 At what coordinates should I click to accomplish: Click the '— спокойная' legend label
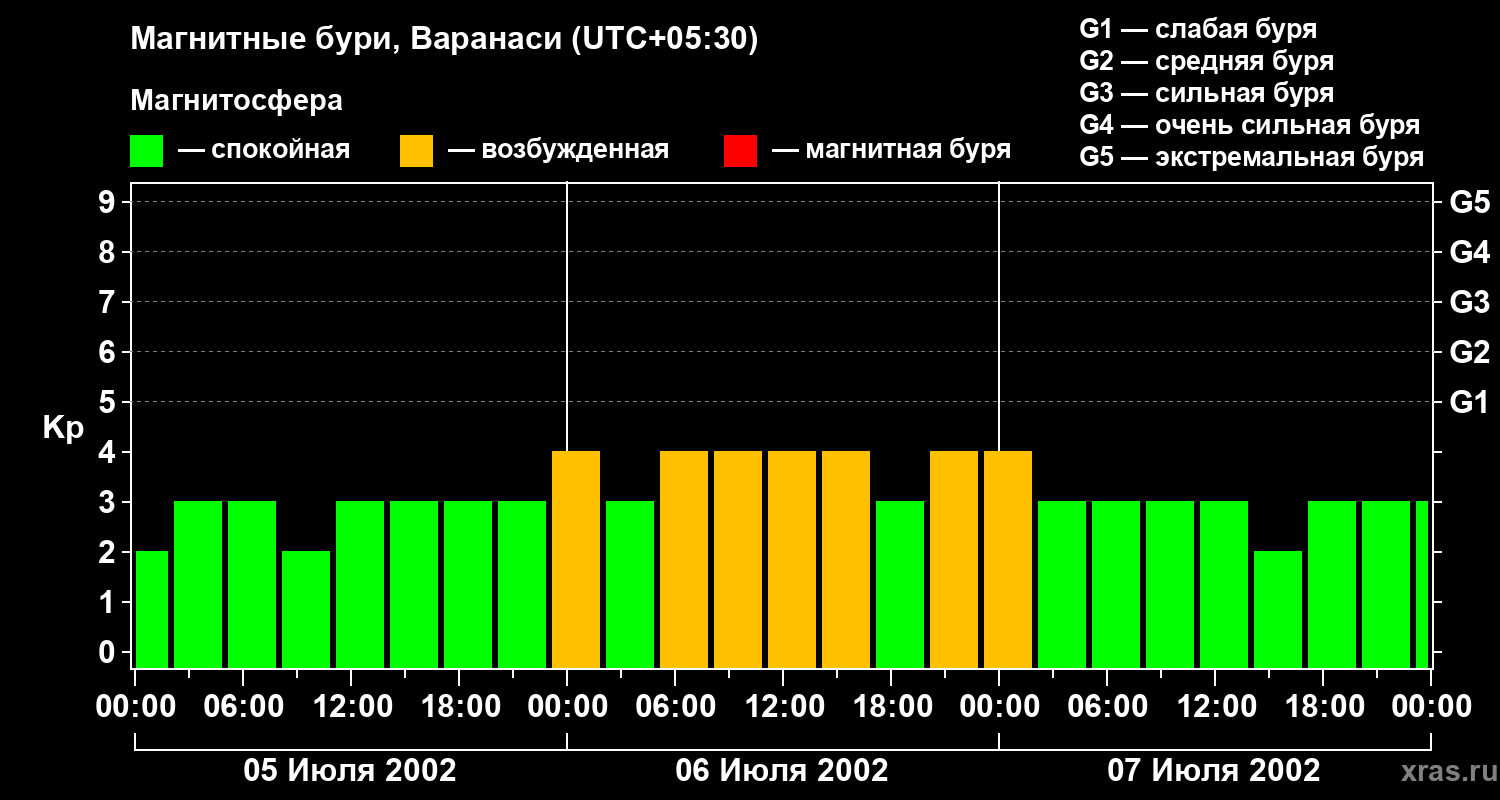click(264, 150)
